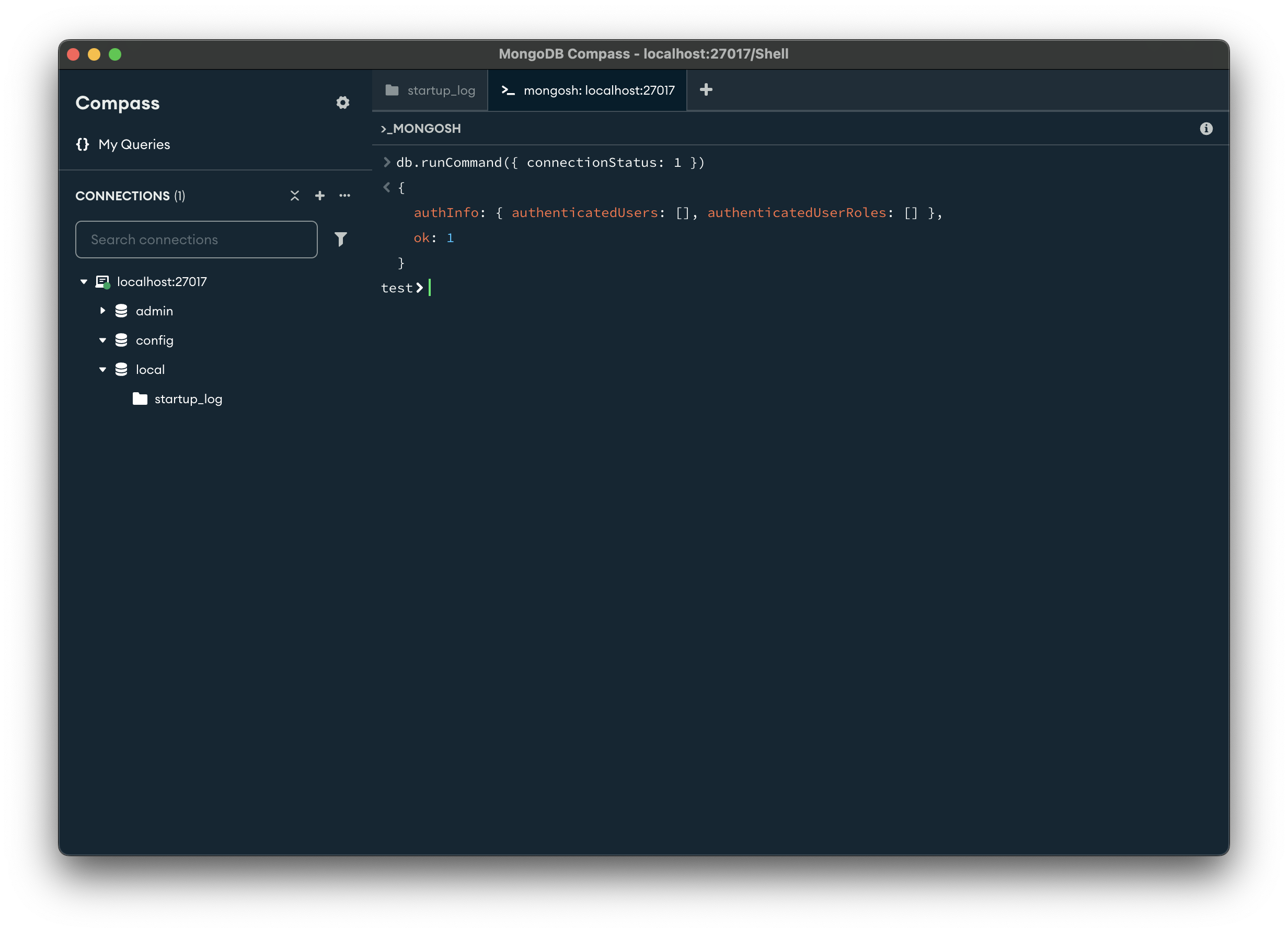Collapse all connections with the X icon
The height and width of the screenshot is (933, 1288).
295,196
